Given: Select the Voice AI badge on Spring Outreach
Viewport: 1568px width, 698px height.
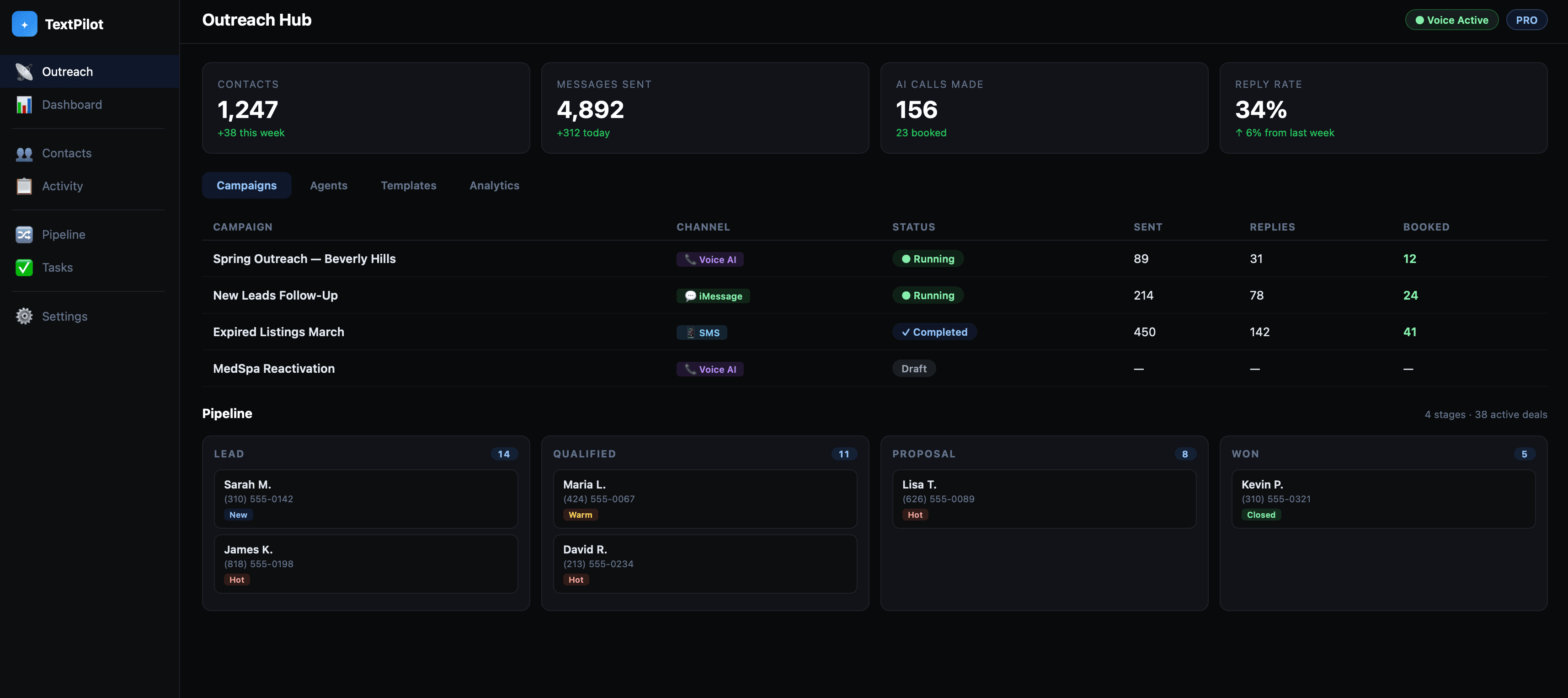Looking at the screenshot, I should (x=710, y=259).
